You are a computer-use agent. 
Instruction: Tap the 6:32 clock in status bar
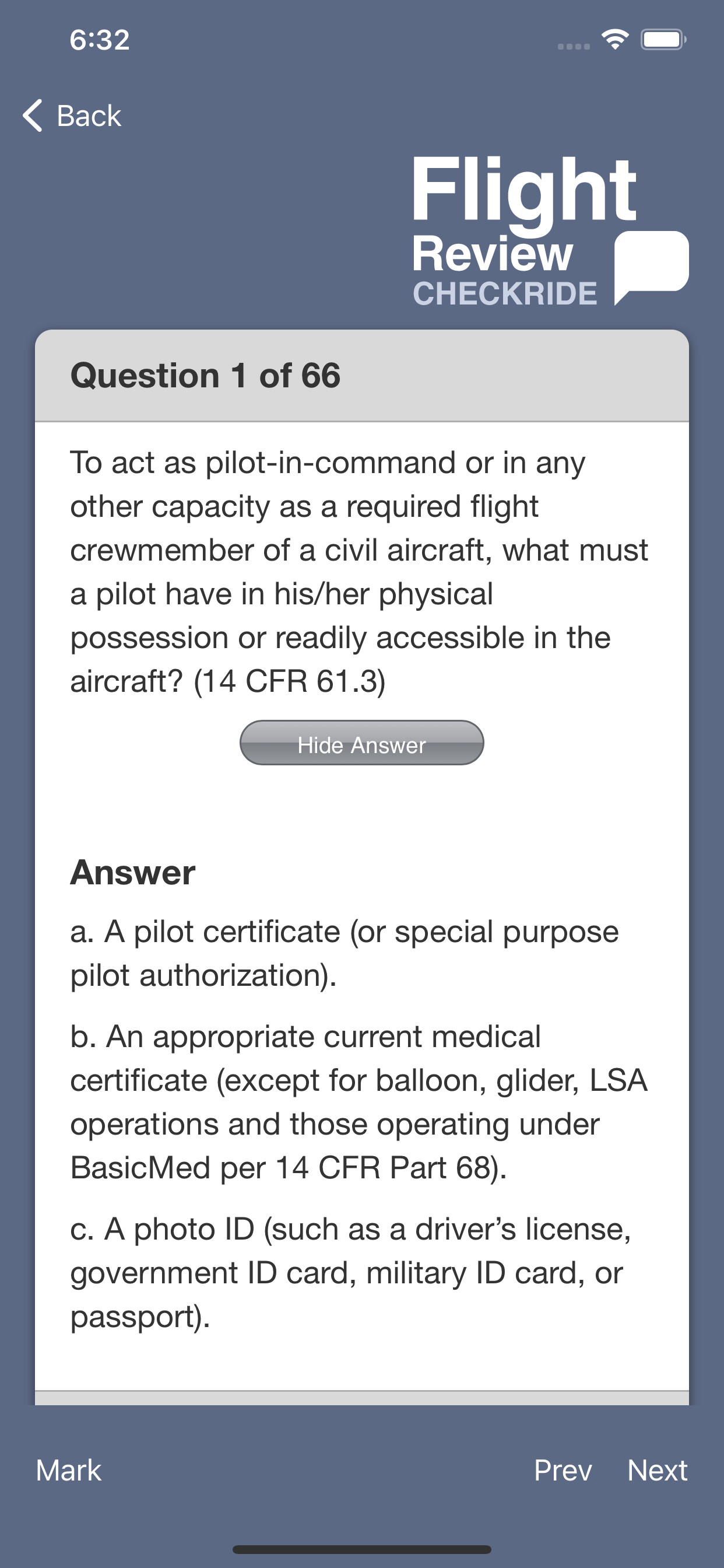(x=100, y=40)
